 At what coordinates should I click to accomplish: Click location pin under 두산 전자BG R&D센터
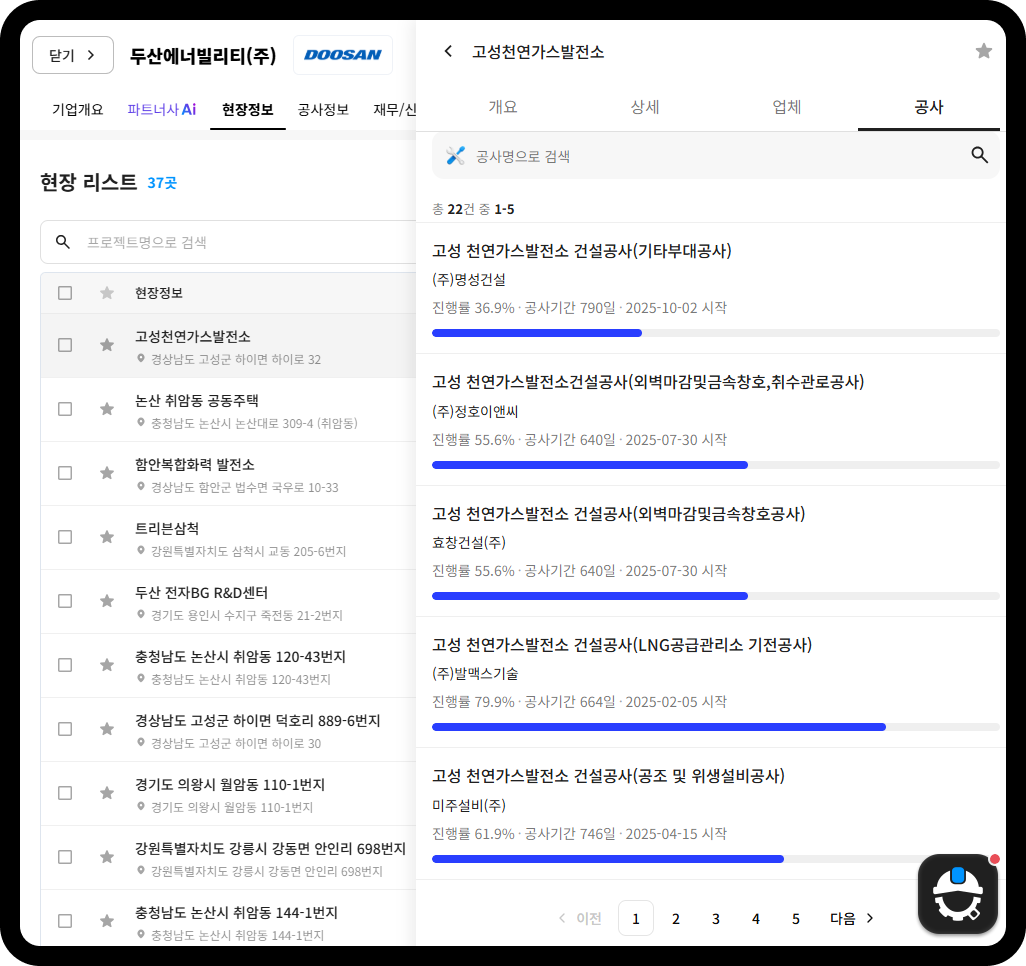point(140,615)
